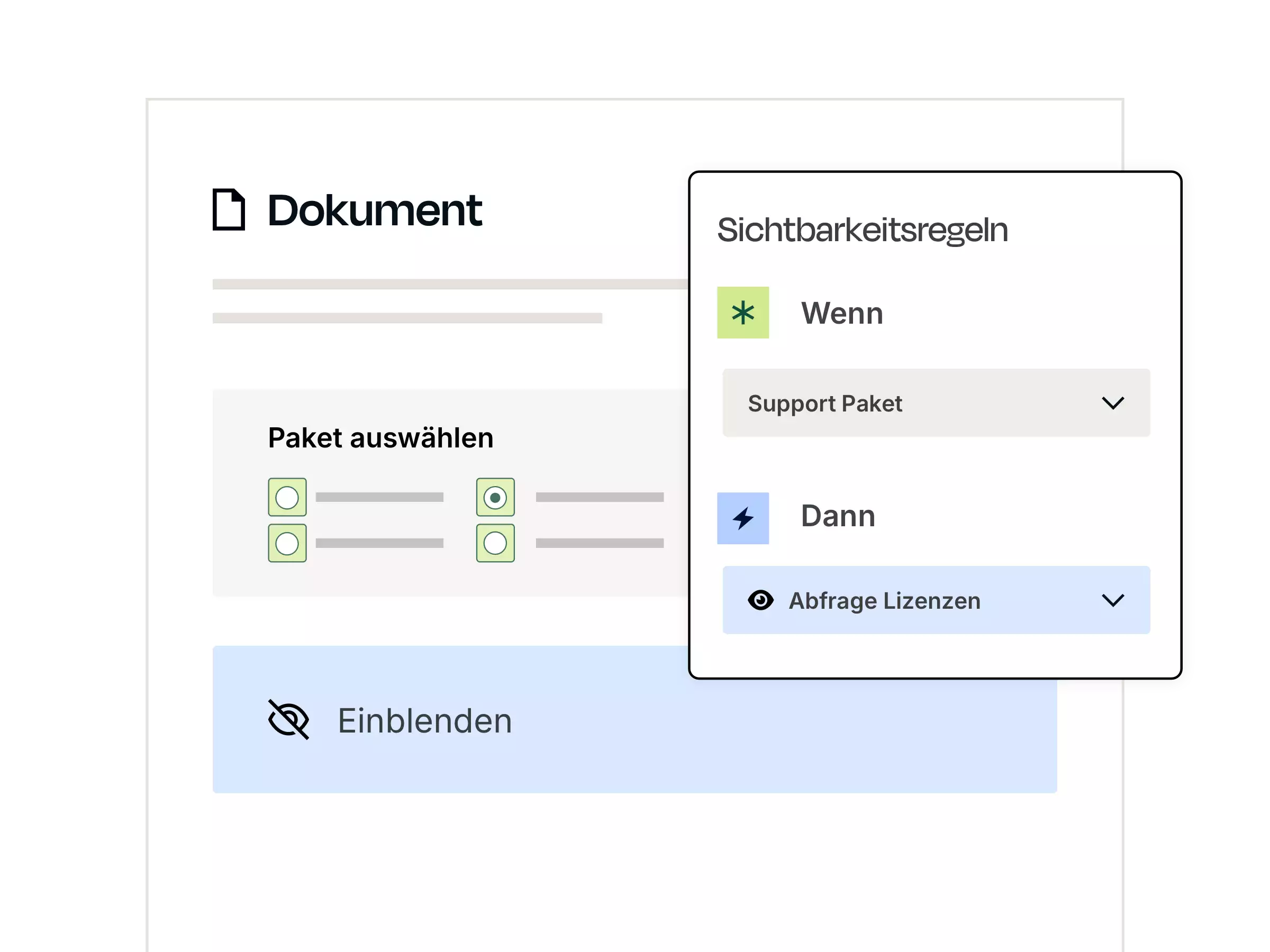Click the document icon next to Dokument
This screenshot has width=1270, height=952.
click(229, 211)
